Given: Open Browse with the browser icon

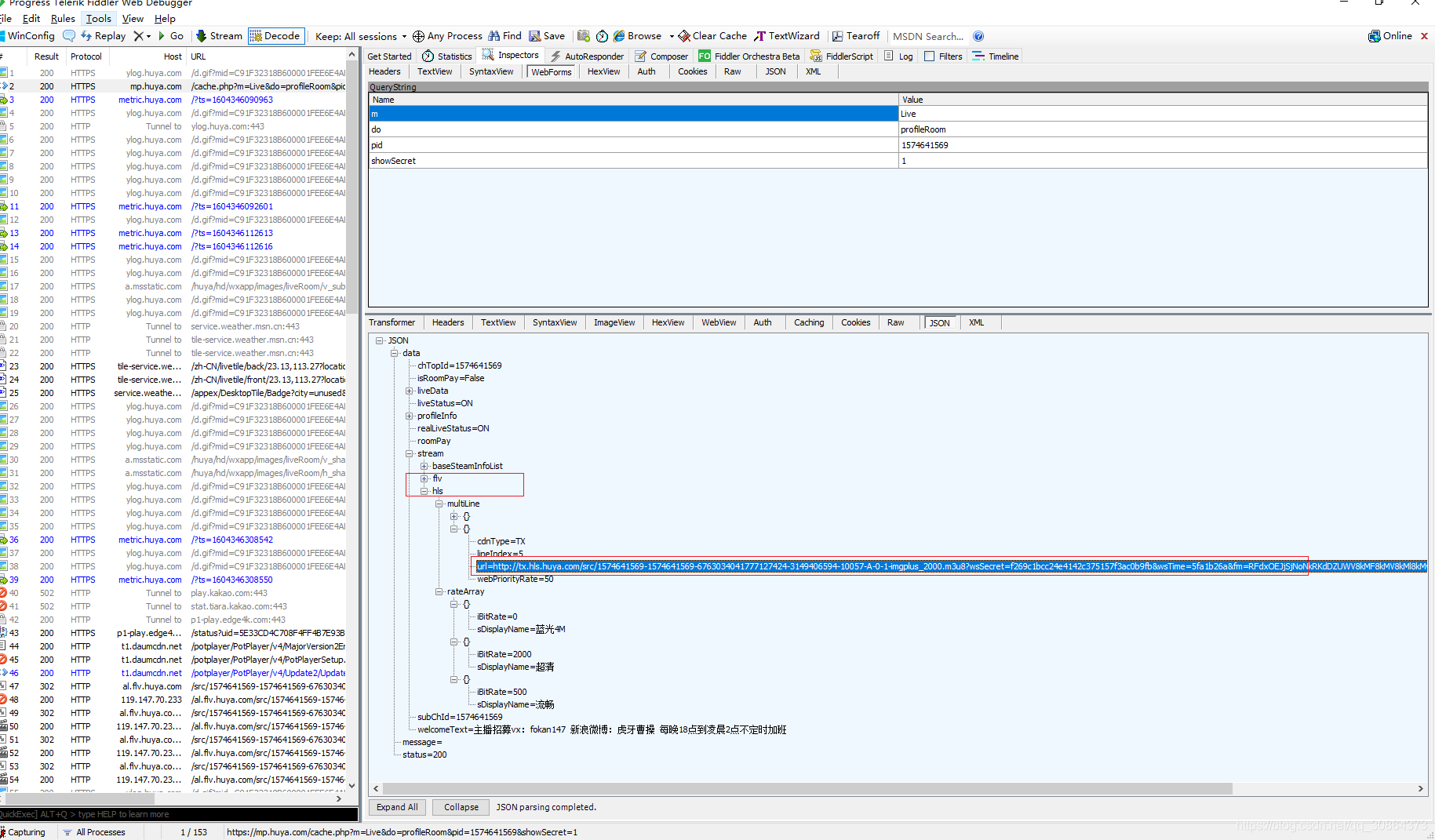Looking at the screenshot, I should (x=638, y=36).
